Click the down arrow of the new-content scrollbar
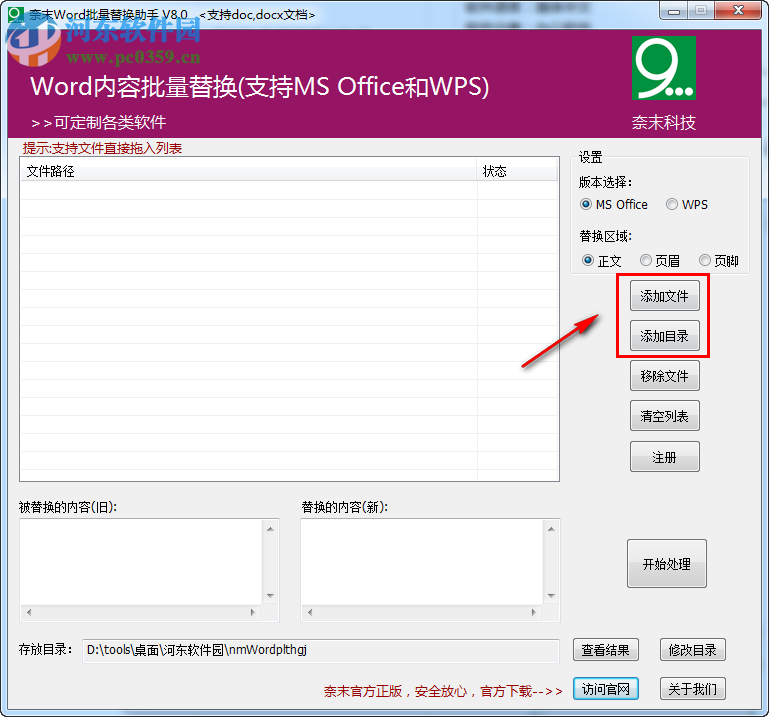769x717 pixels. (x=551, y=596)
